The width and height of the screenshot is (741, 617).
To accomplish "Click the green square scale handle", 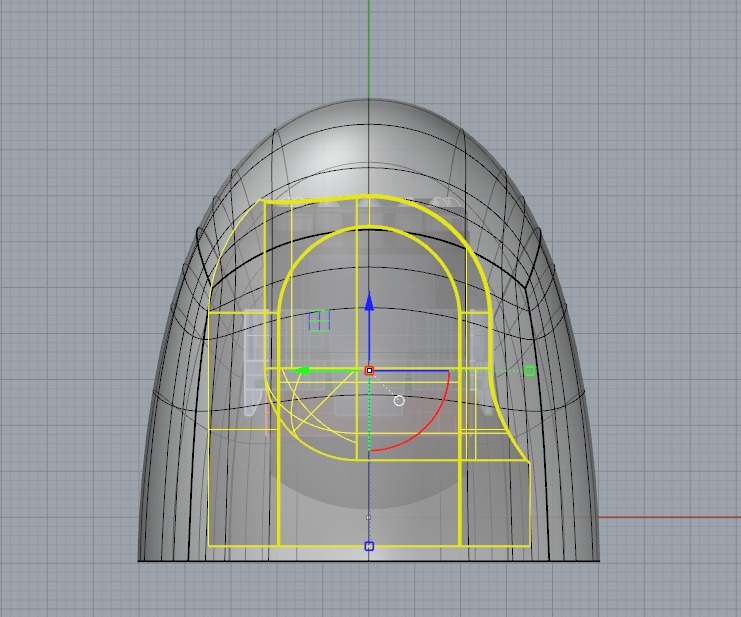I will [x=530, y=371].
